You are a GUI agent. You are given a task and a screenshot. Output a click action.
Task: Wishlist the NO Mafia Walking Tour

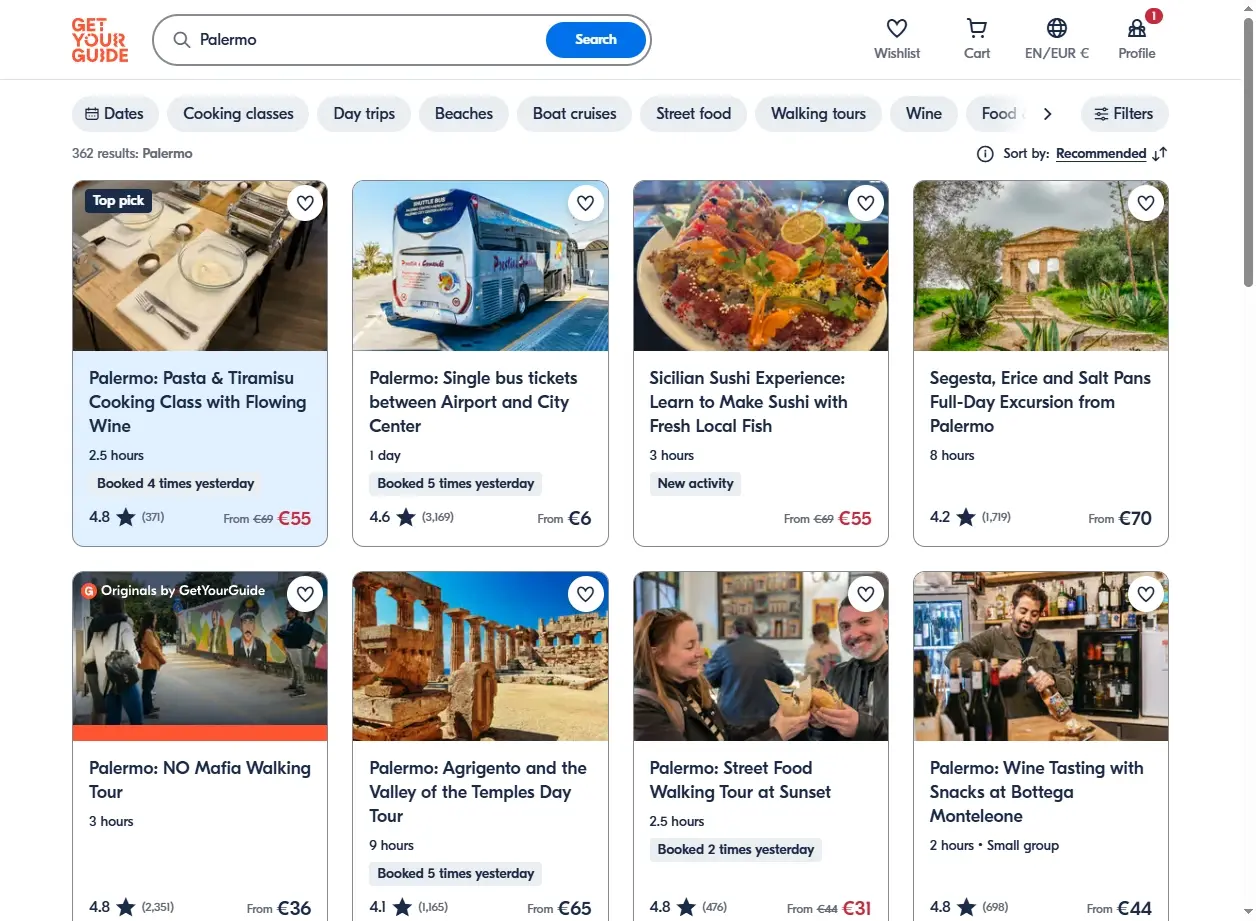point(305,594)
